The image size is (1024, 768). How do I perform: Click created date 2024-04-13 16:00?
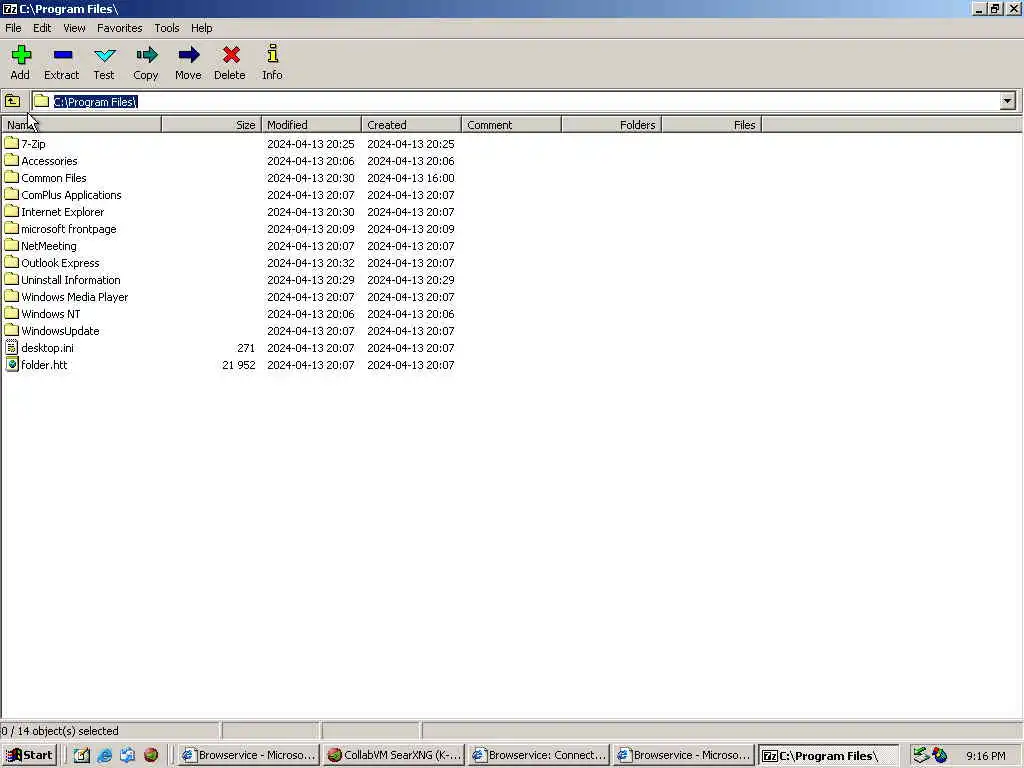click(x=411, y=178)
